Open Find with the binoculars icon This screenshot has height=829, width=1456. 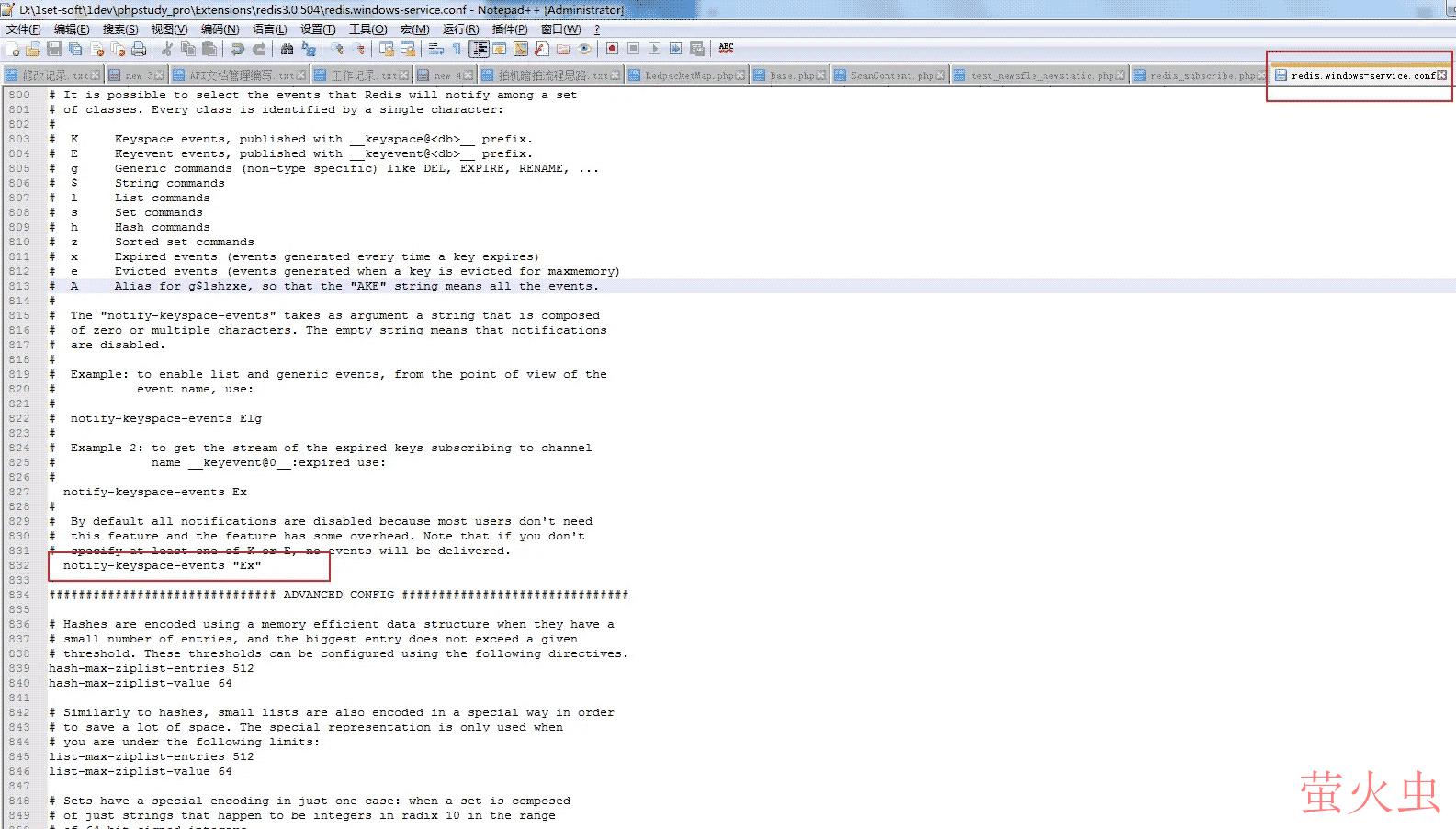click(287, 49)
